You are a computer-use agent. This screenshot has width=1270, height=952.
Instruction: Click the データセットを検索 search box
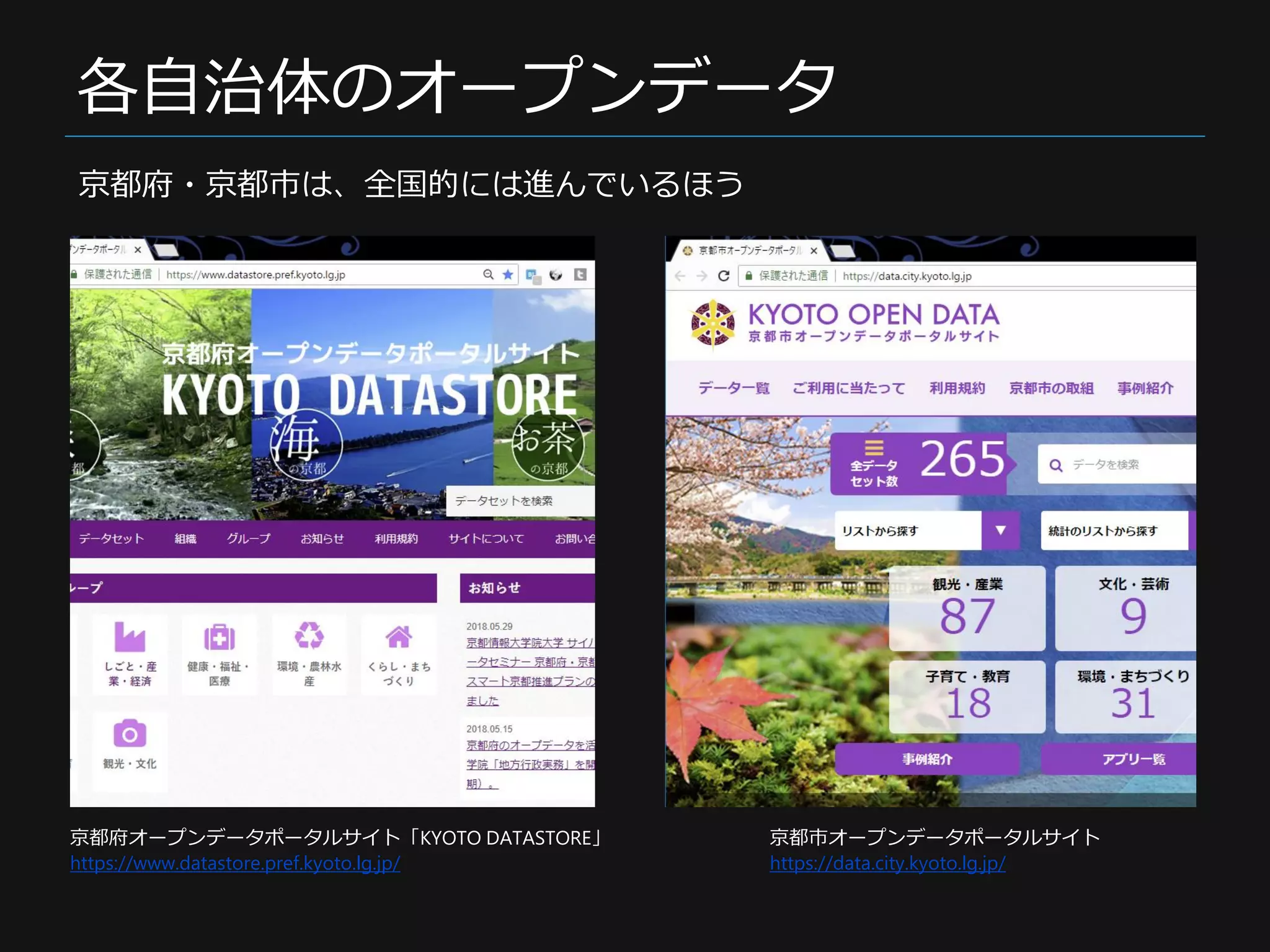520,501
